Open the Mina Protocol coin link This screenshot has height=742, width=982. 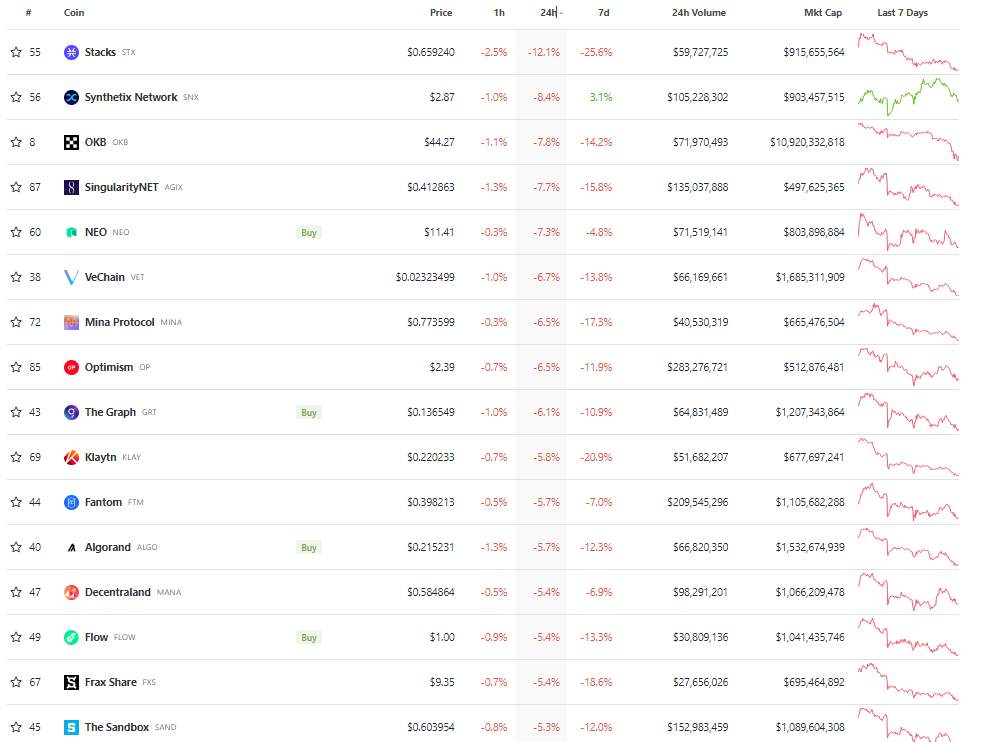coord(120,322)
